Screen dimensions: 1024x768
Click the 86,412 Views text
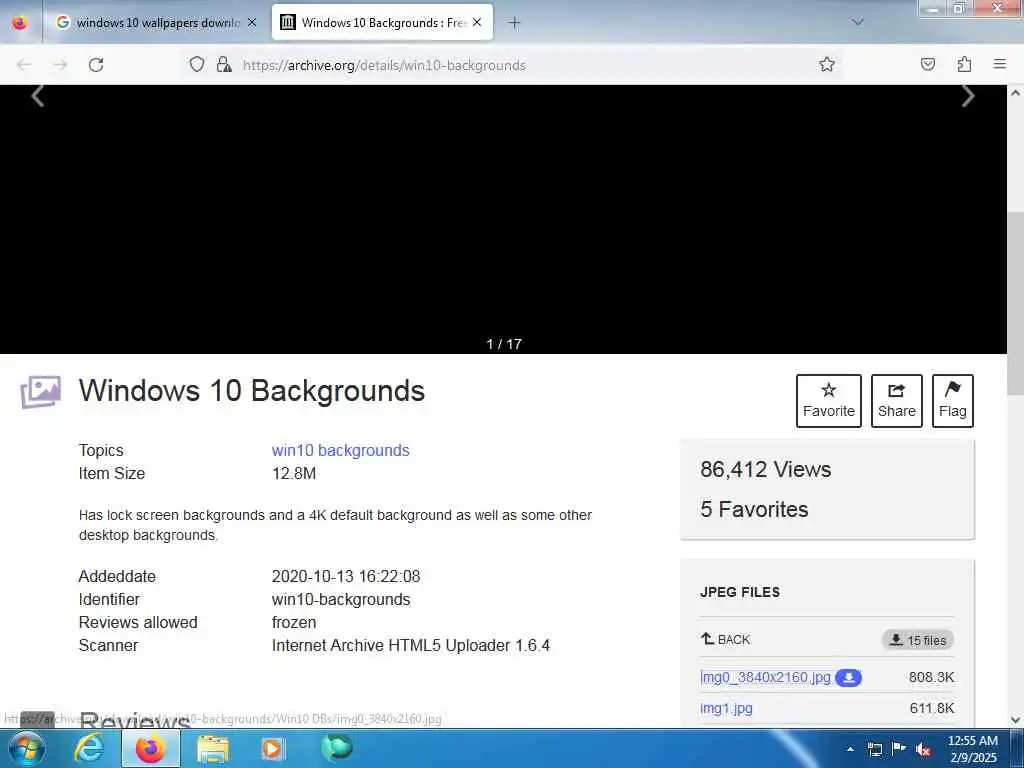click(x=765, y=470)
